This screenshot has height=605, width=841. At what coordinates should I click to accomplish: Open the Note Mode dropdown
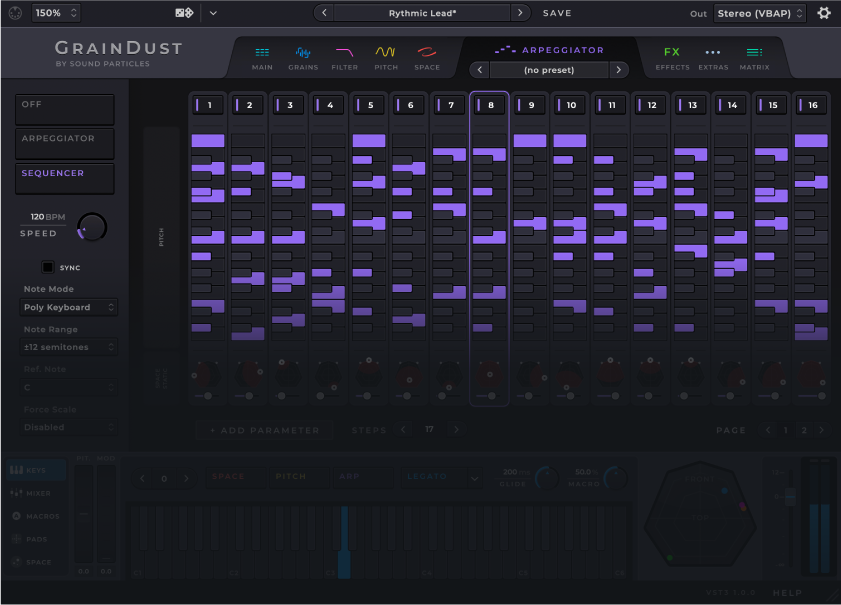click(x=68, y=307)
